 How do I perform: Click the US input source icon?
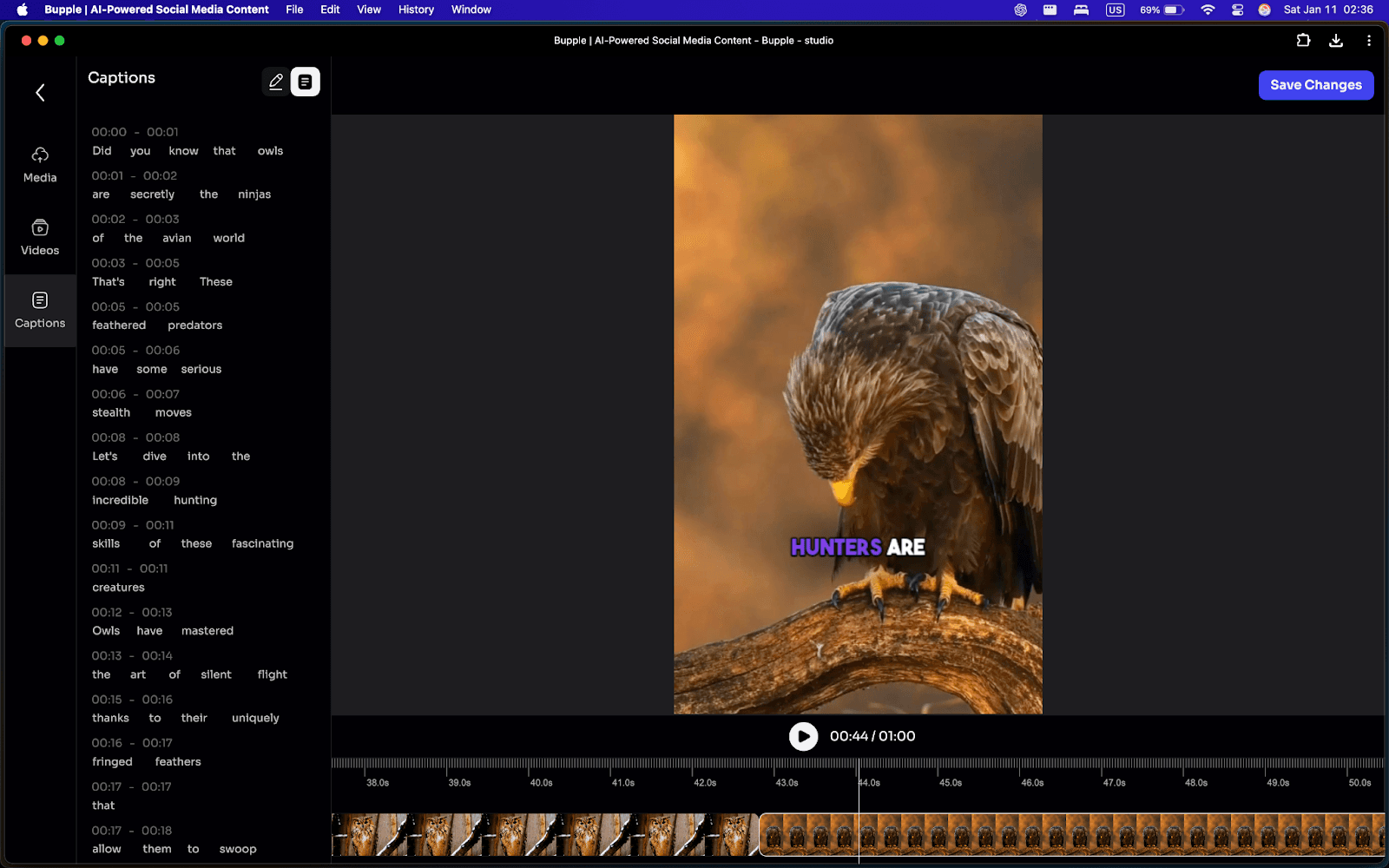(x=1116, y=10)
